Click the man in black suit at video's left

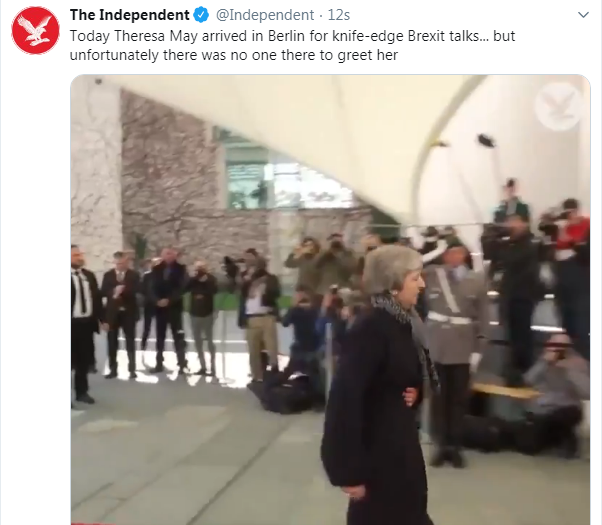point(83,325)
